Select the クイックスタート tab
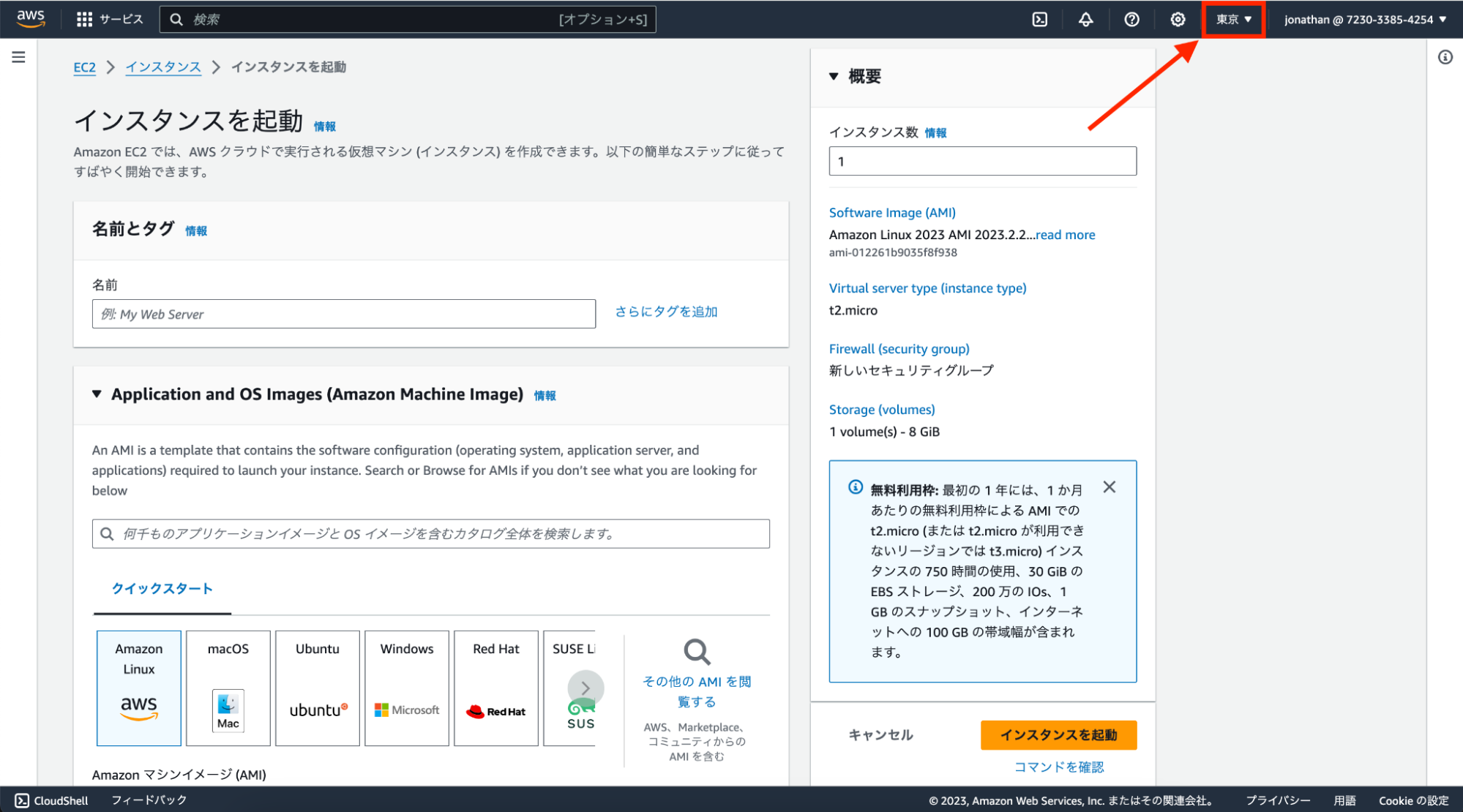 point(162,589)
